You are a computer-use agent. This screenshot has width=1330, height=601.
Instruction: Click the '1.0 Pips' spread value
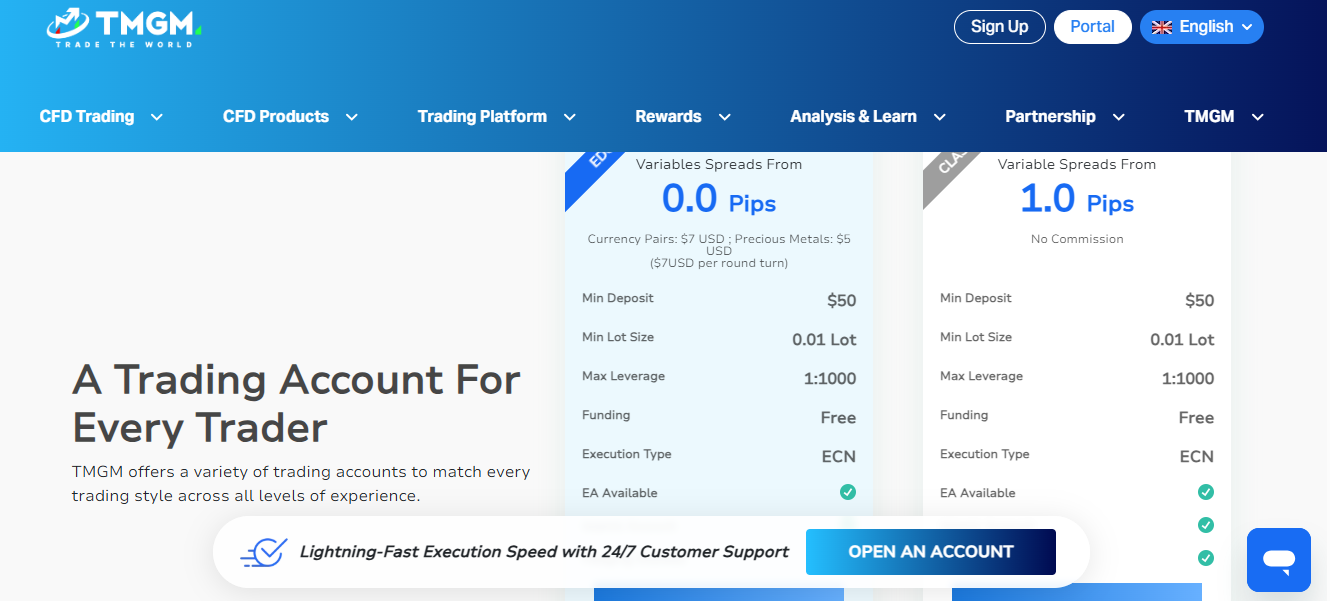tap(1077, 200)
